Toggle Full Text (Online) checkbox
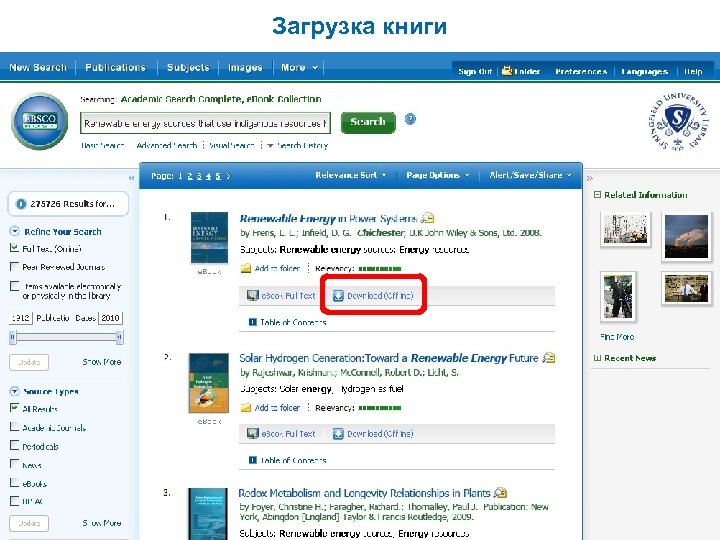 click(14, 248)
